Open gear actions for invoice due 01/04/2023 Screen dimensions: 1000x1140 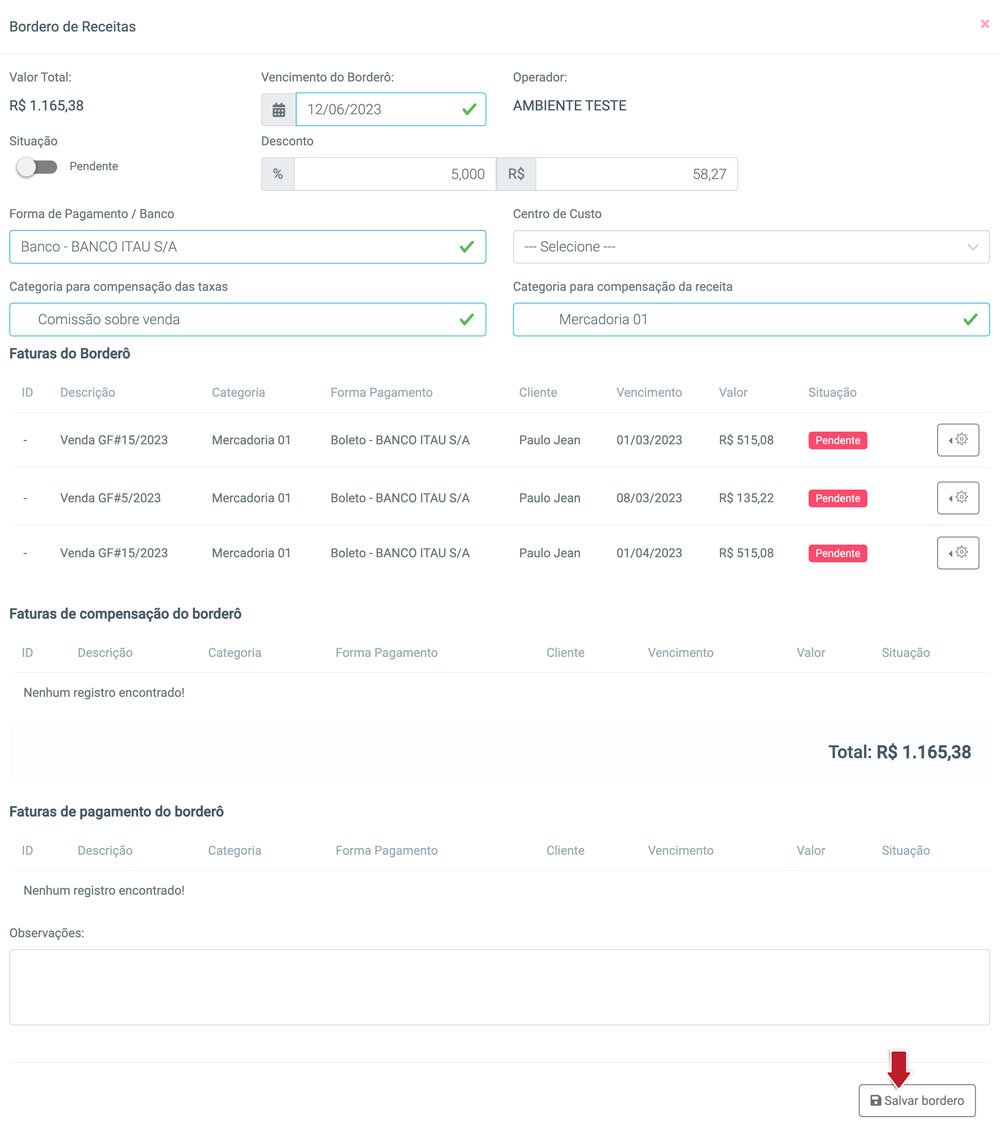[958, 553]
